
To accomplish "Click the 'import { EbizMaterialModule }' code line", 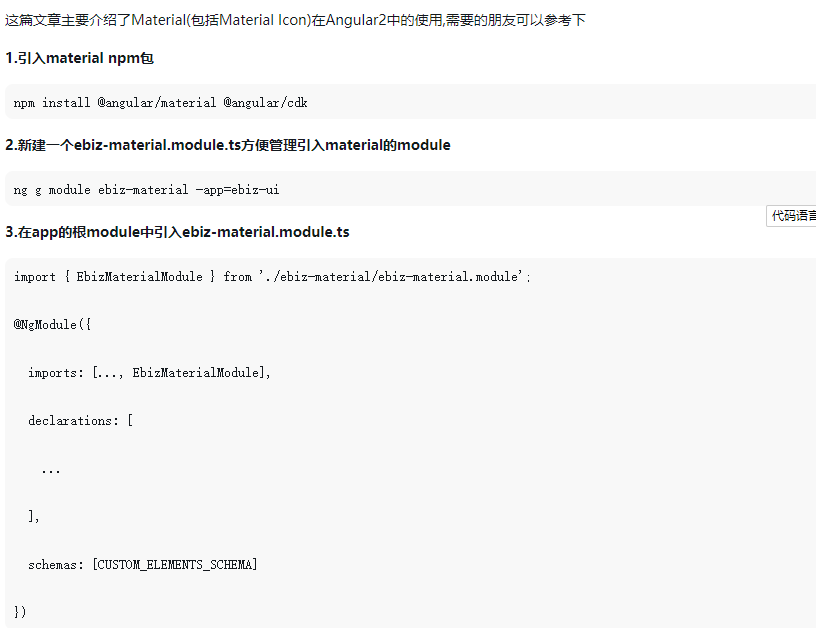I will point(272,277).
